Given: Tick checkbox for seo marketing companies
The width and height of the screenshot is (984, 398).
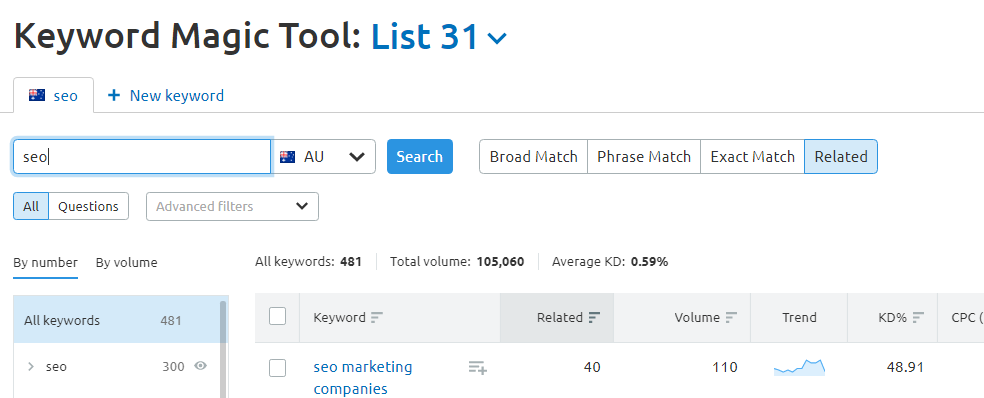Looking at the screenshot, I should click(x=277, y=368).
